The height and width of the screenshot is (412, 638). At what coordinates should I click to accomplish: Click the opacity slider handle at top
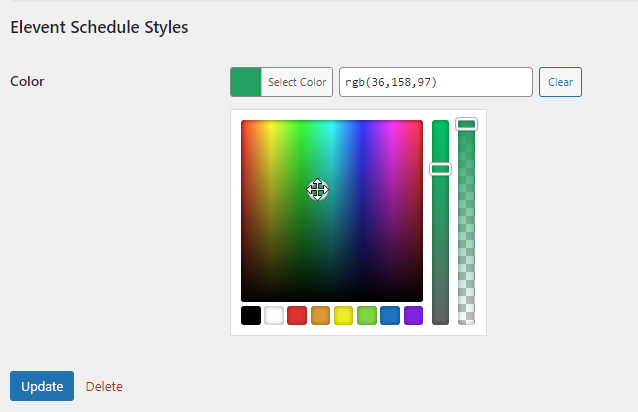[x=466, y=124]
